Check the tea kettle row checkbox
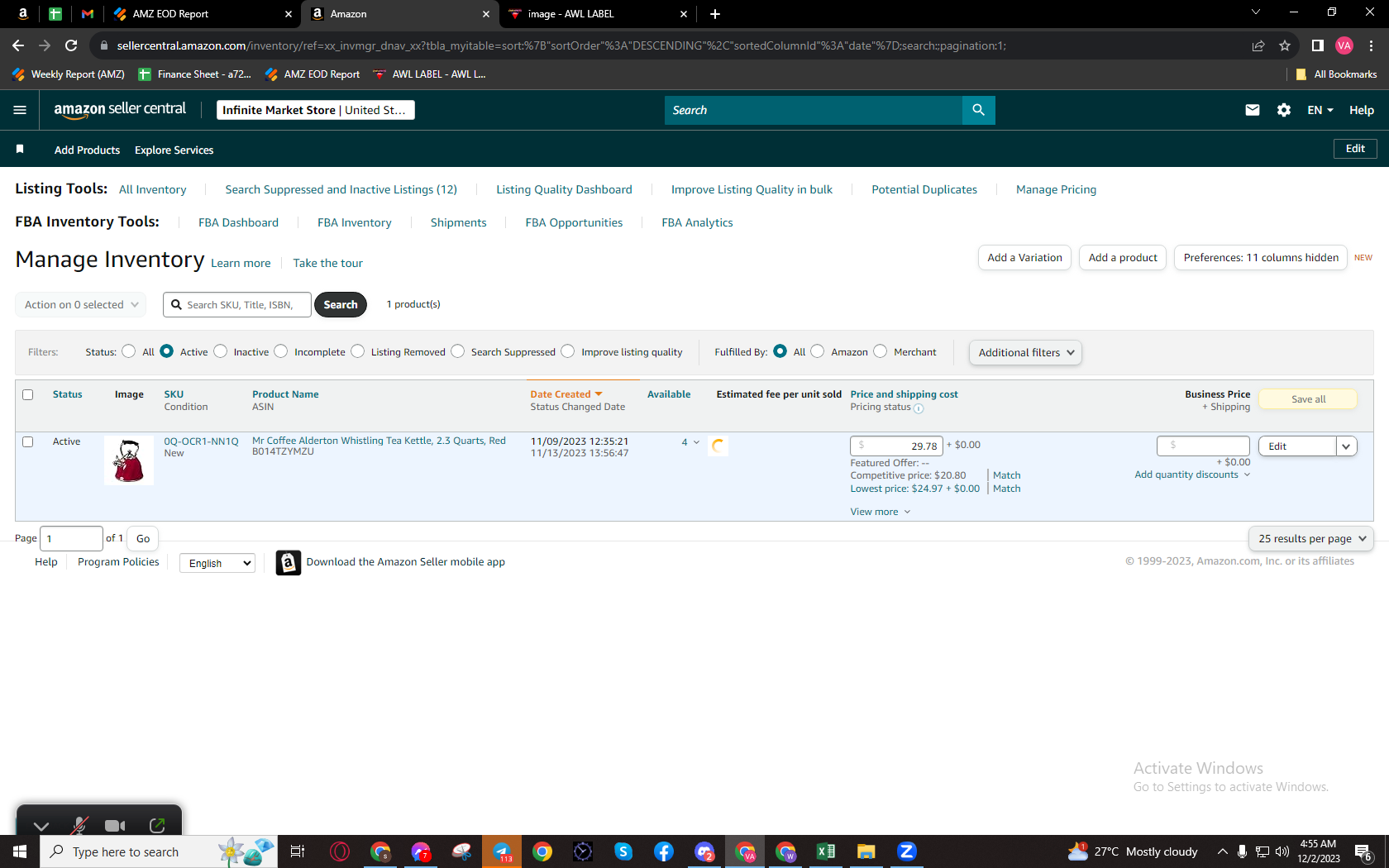The image size is (1389, 868). (28, 441)
